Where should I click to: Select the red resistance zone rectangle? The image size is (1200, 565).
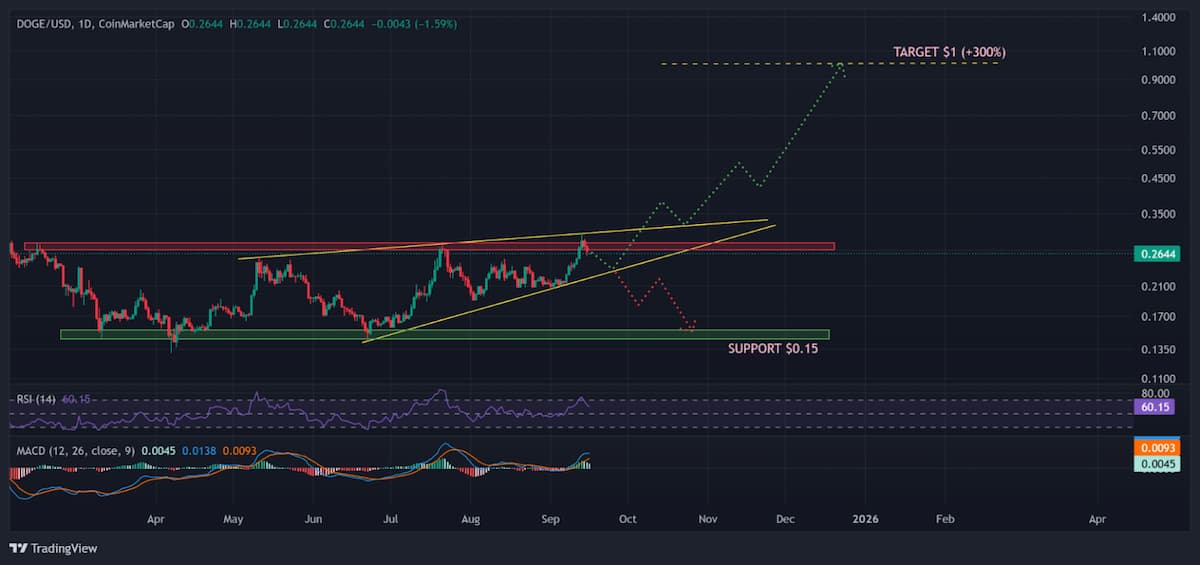(429, 246)
